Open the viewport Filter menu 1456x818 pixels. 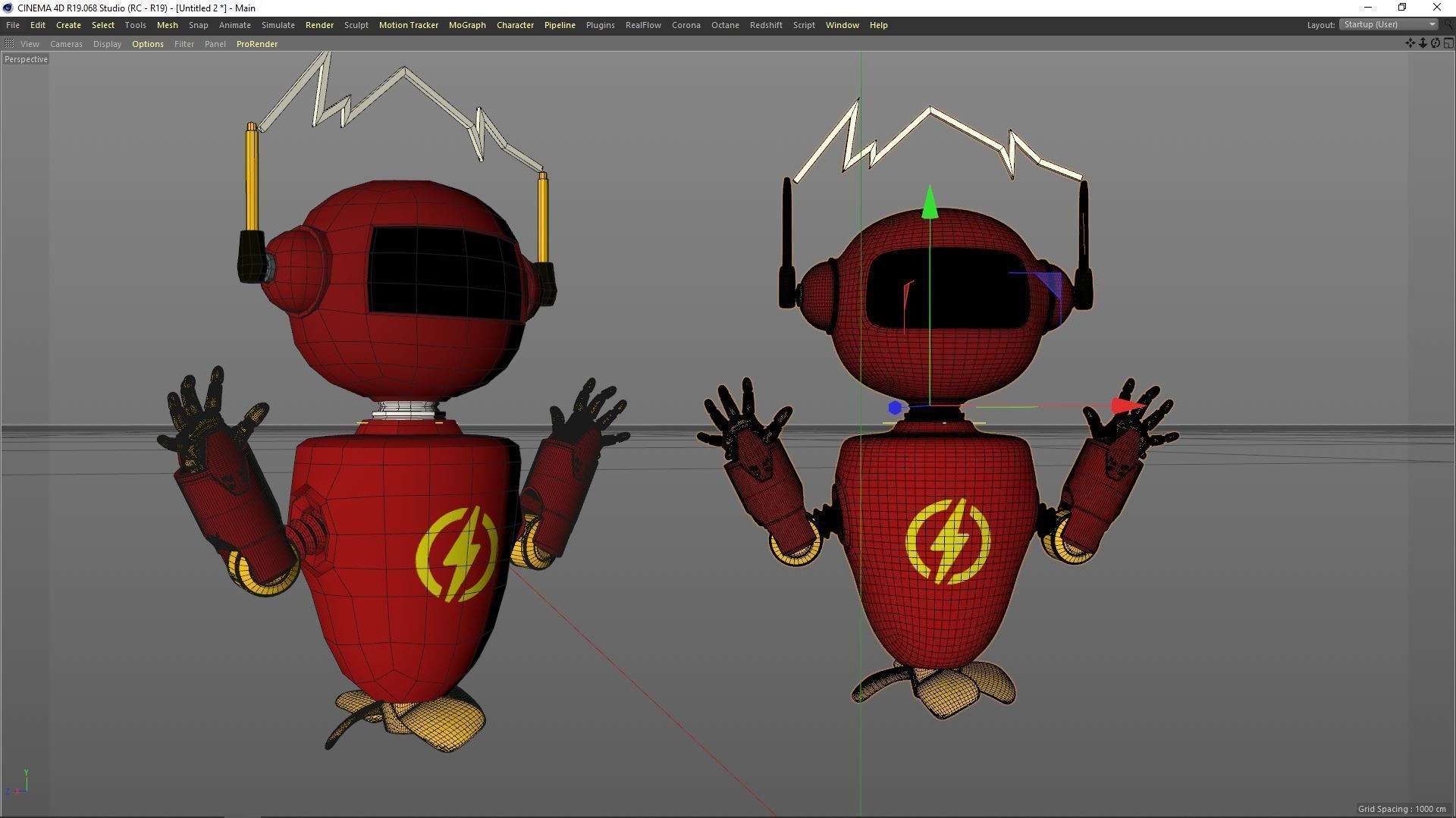(184, 44)
